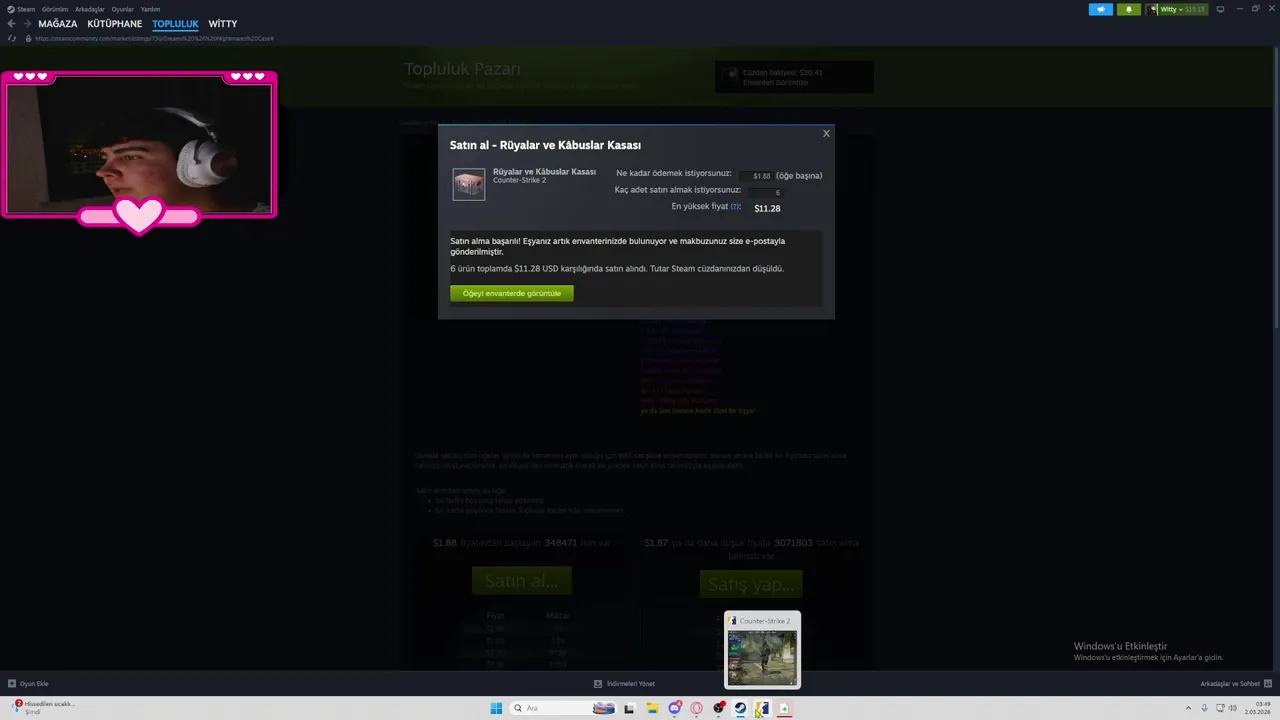Click the Topluluk Pazarı page heading

[x=462, y=69]
